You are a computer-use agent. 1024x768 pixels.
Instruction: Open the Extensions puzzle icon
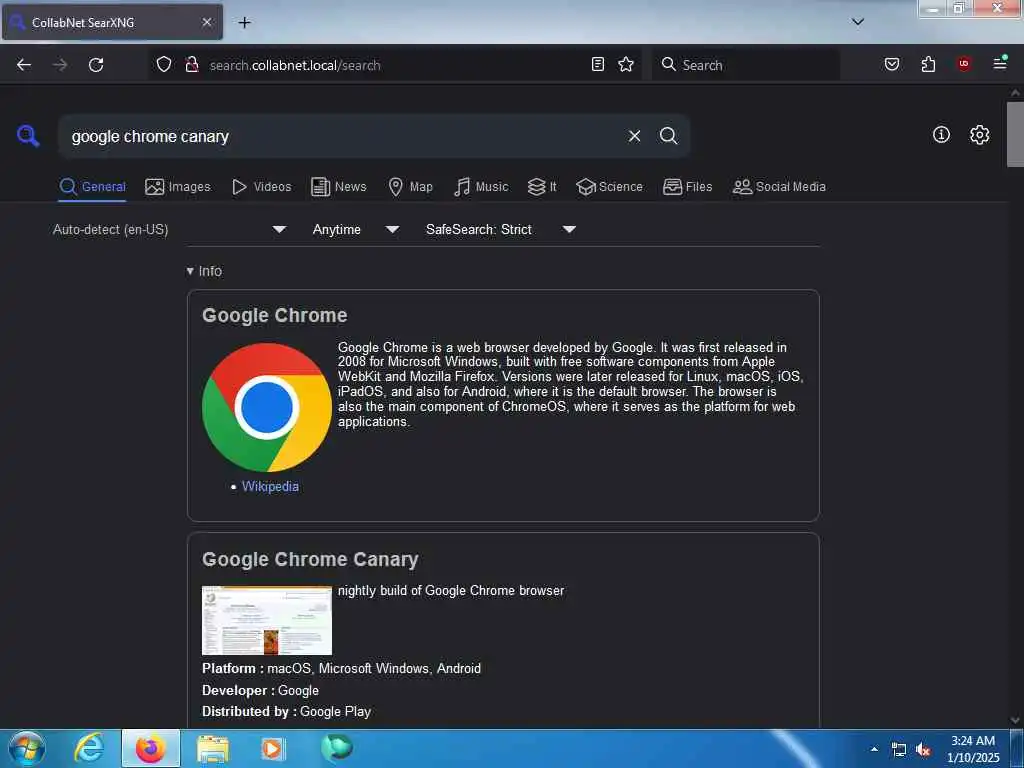[x=928, y=64]
